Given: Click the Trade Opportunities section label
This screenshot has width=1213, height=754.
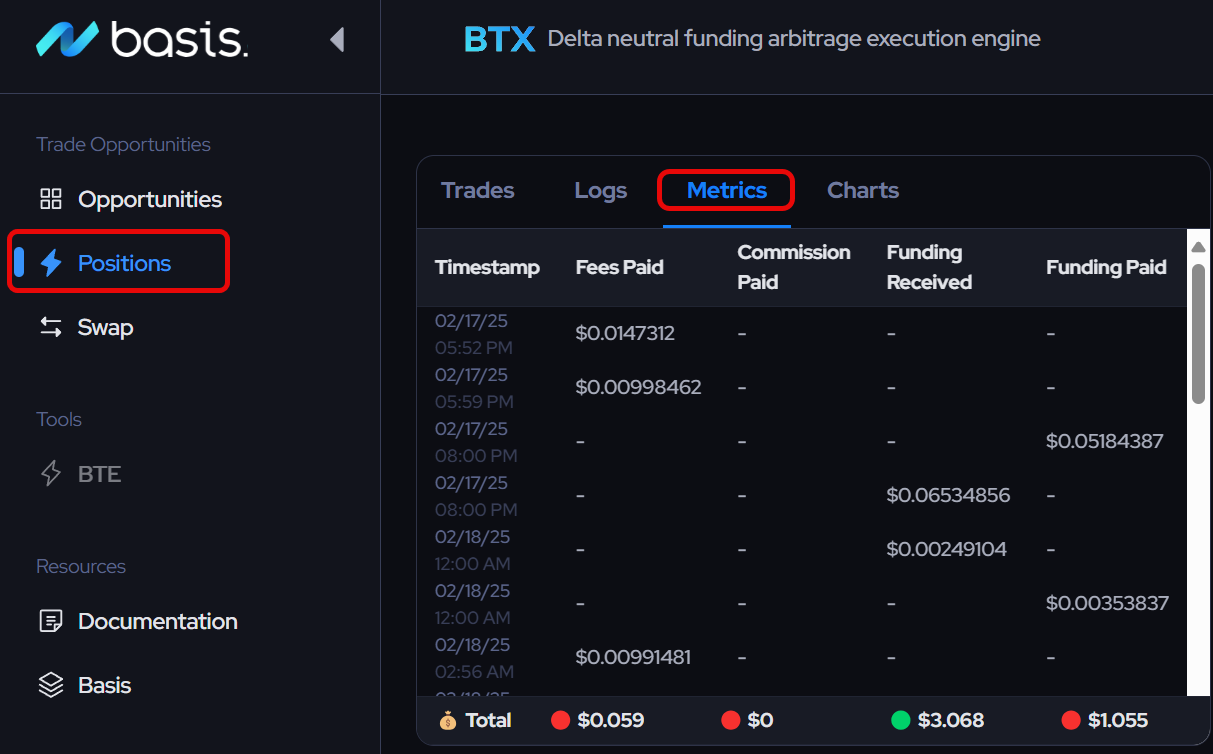Looking at the screenshot, I should pos(123,144).
